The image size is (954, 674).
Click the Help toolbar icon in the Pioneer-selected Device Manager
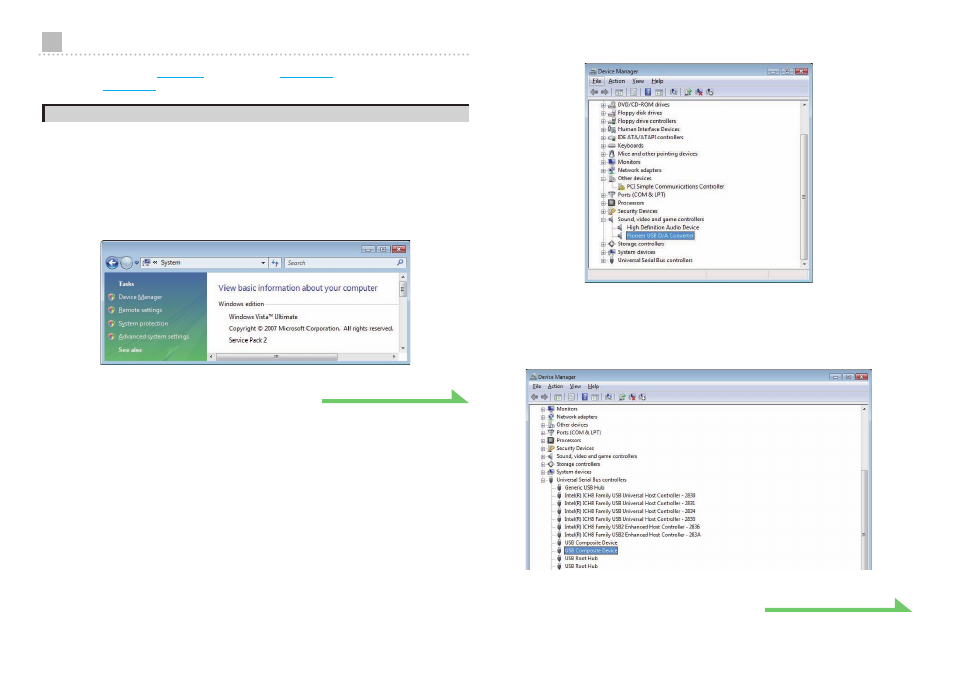648,92
